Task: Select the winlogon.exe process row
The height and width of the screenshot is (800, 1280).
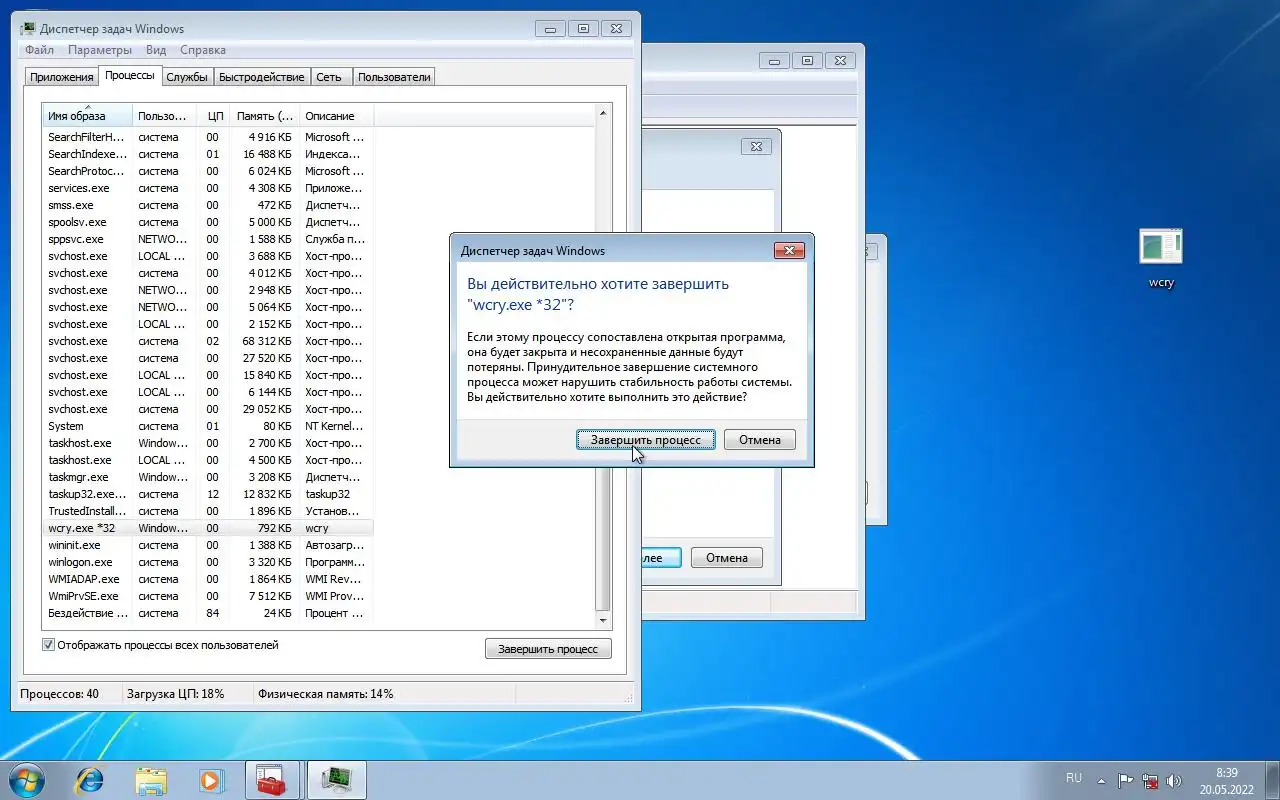Action: pos(208,562)
